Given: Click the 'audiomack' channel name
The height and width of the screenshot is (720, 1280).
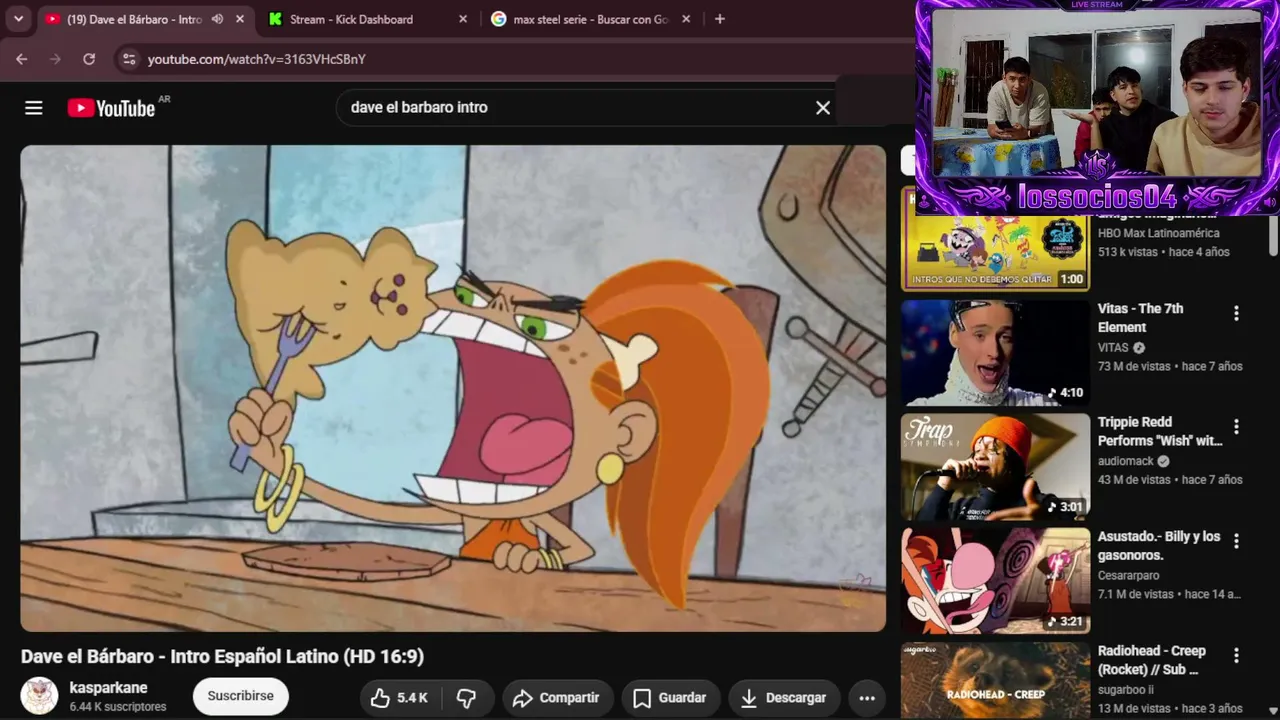Looking at the screenshot, I should [x=1126, y=461].
